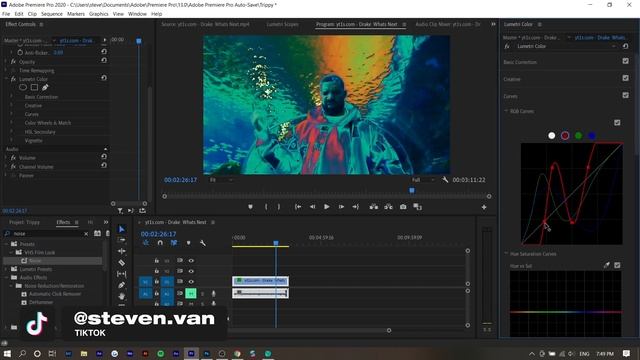640x360 pixels.
Task: Add marker in Program Monitor
Action: tap(250, 207)
